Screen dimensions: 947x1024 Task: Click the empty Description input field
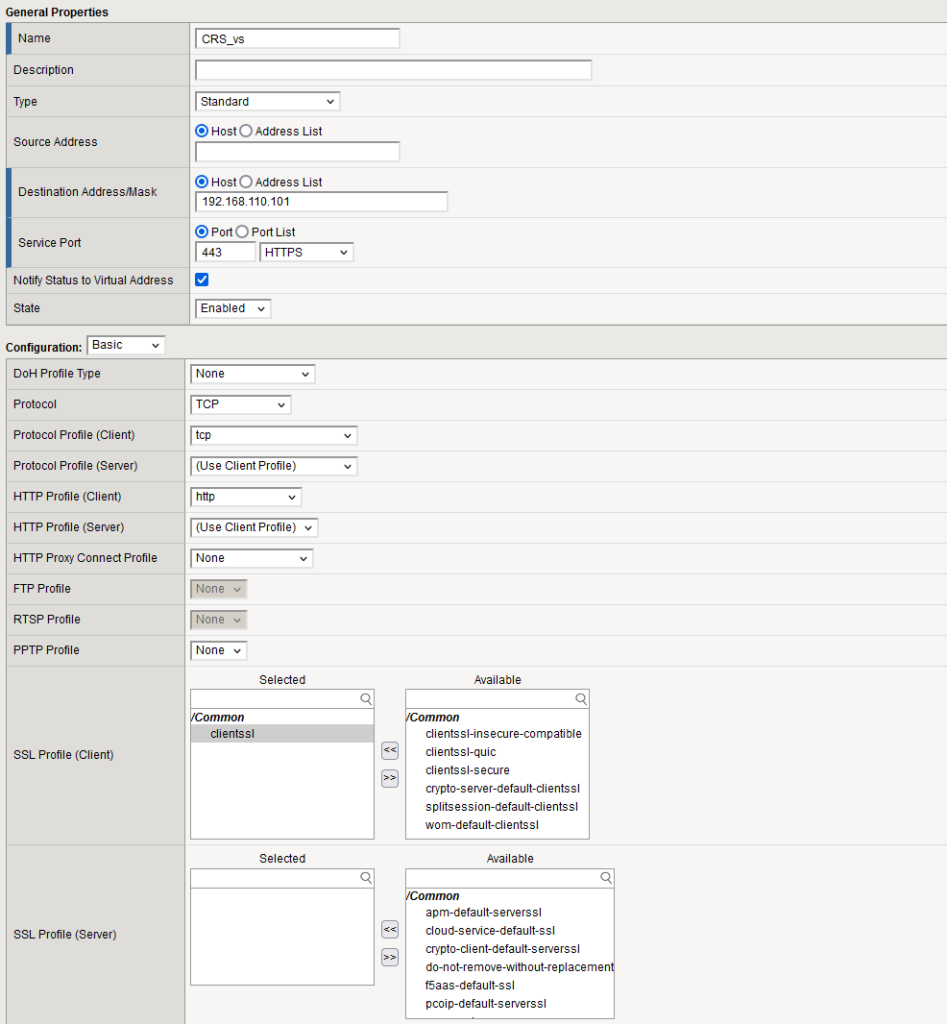click(393, 70)
